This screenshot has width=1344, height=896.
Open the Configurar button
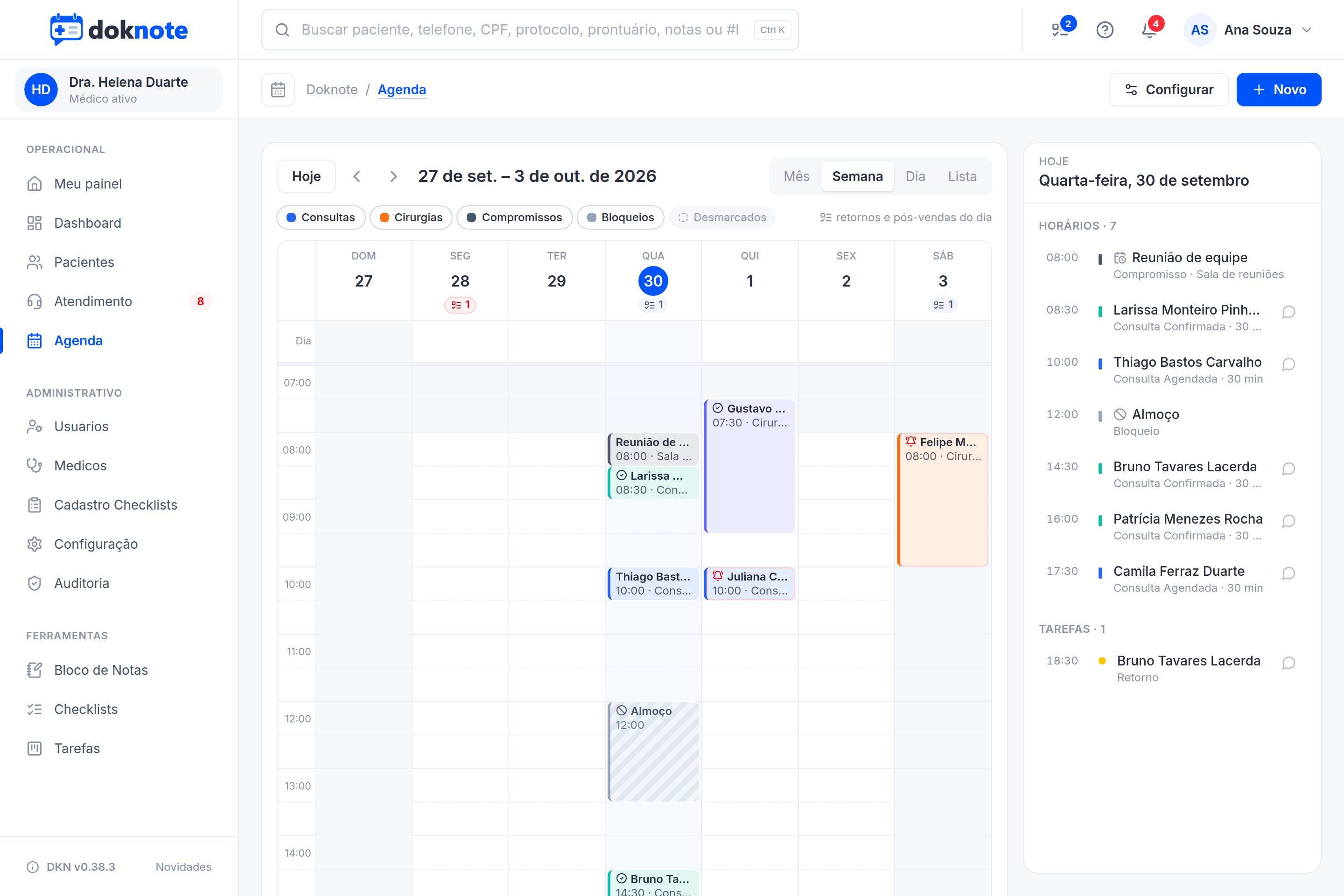pos(1169,90)
